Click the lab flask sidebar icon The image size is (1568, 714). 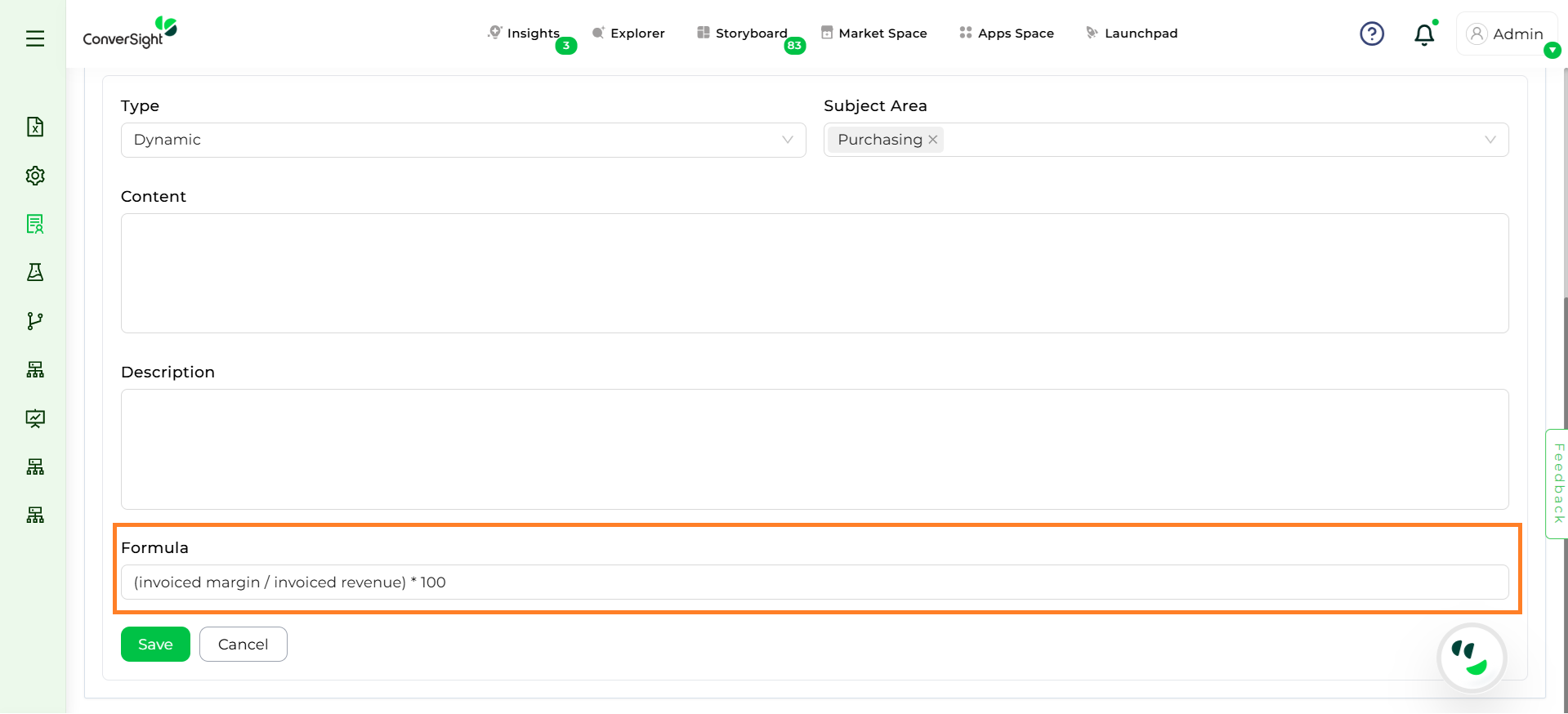35,272
